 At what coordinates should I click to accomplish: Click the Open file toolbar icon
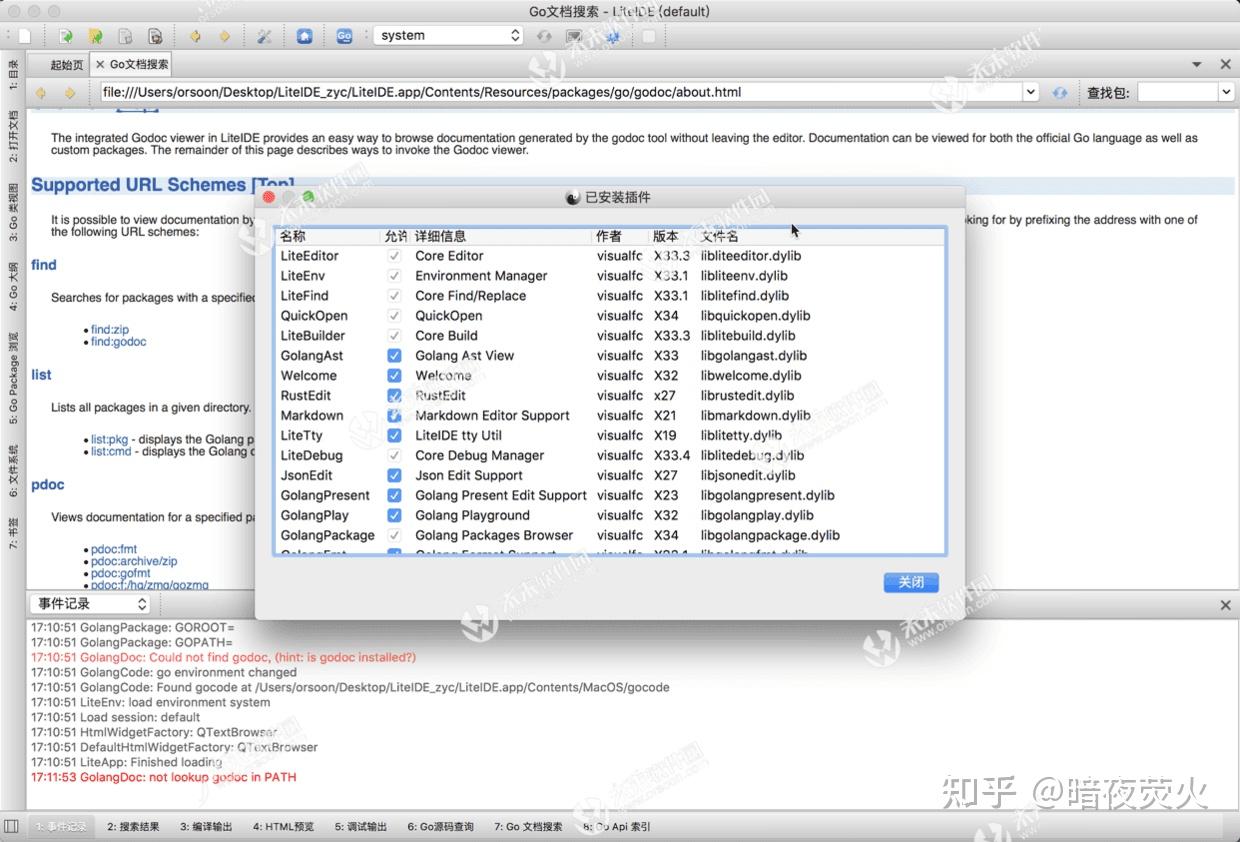point(65,36)
